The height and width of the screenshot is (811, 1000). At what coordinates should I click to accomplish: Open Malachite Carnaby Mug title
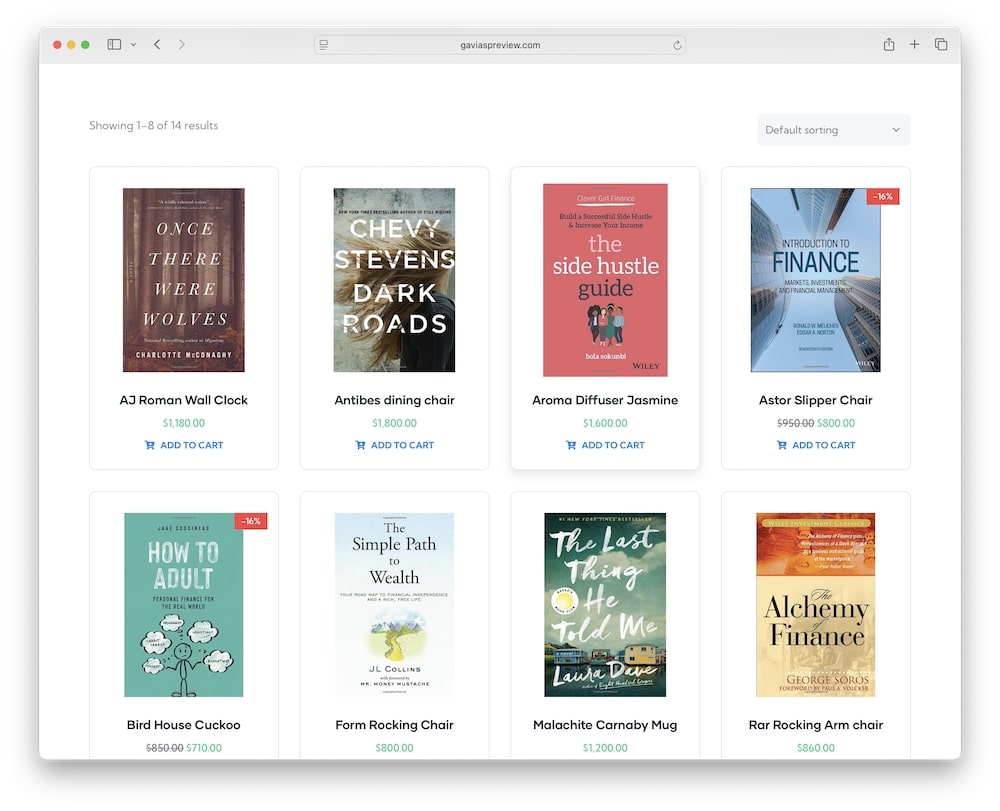(x=605, y=725)
